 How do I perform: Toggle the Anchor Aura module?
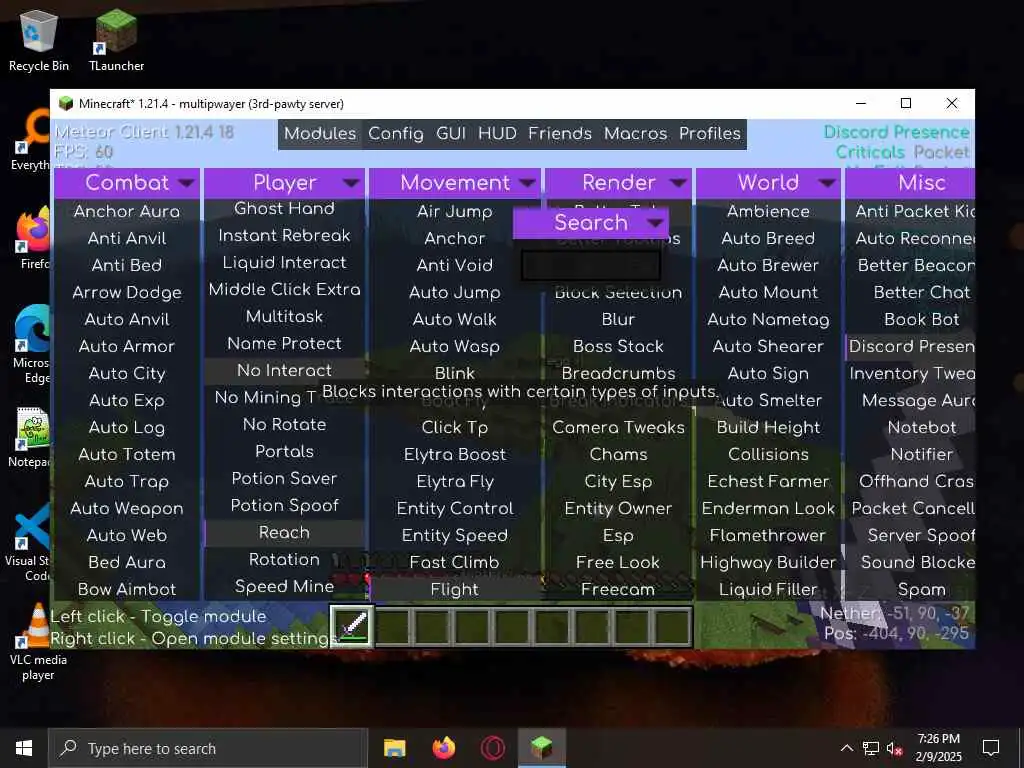click(x=127, y=212)
